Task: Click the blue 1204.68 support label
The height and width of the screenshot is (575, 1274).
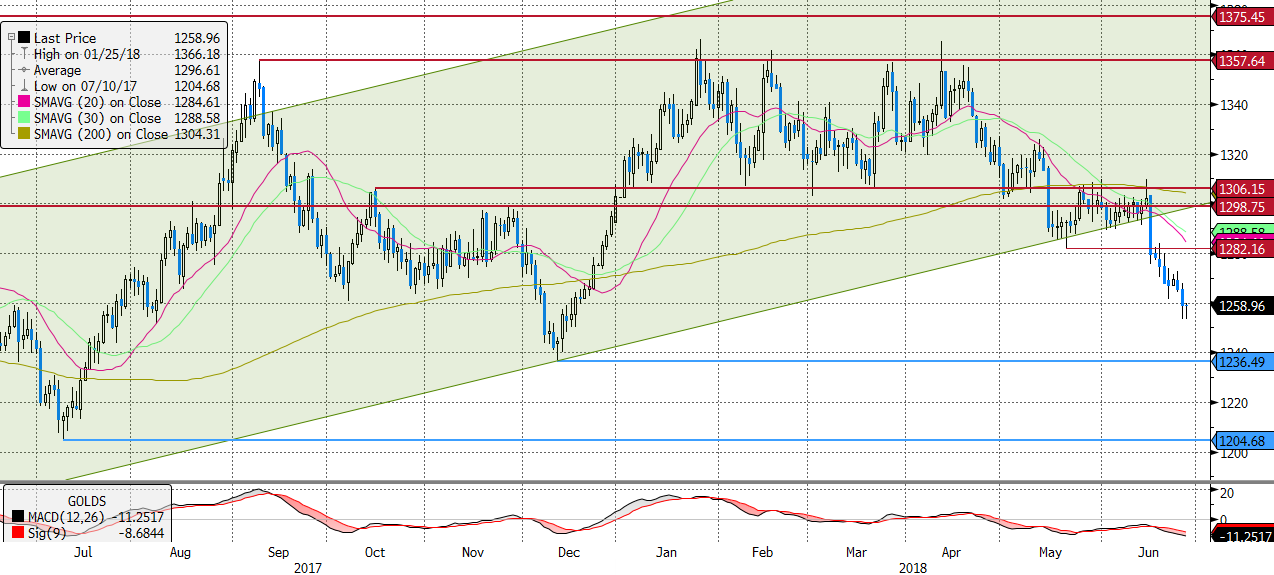Action: (1243, 440)
